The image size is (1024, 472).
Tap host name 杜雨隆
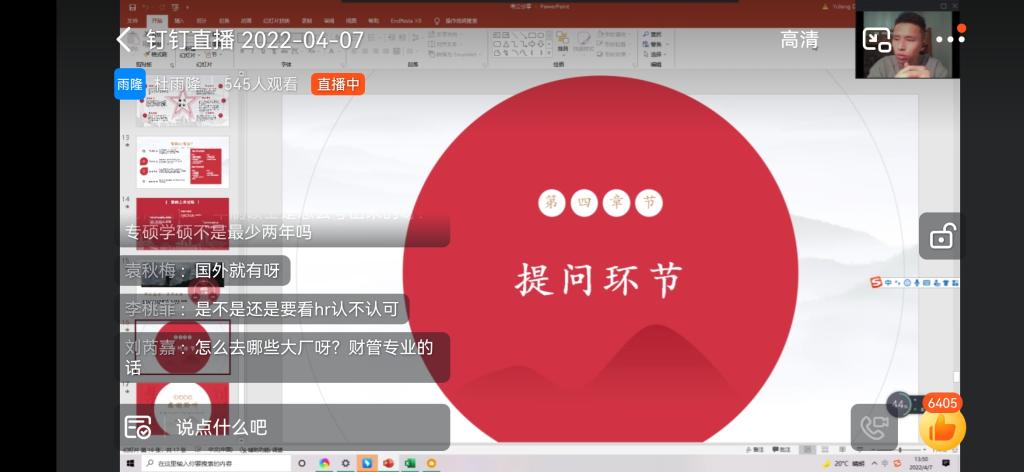(177, 84)
